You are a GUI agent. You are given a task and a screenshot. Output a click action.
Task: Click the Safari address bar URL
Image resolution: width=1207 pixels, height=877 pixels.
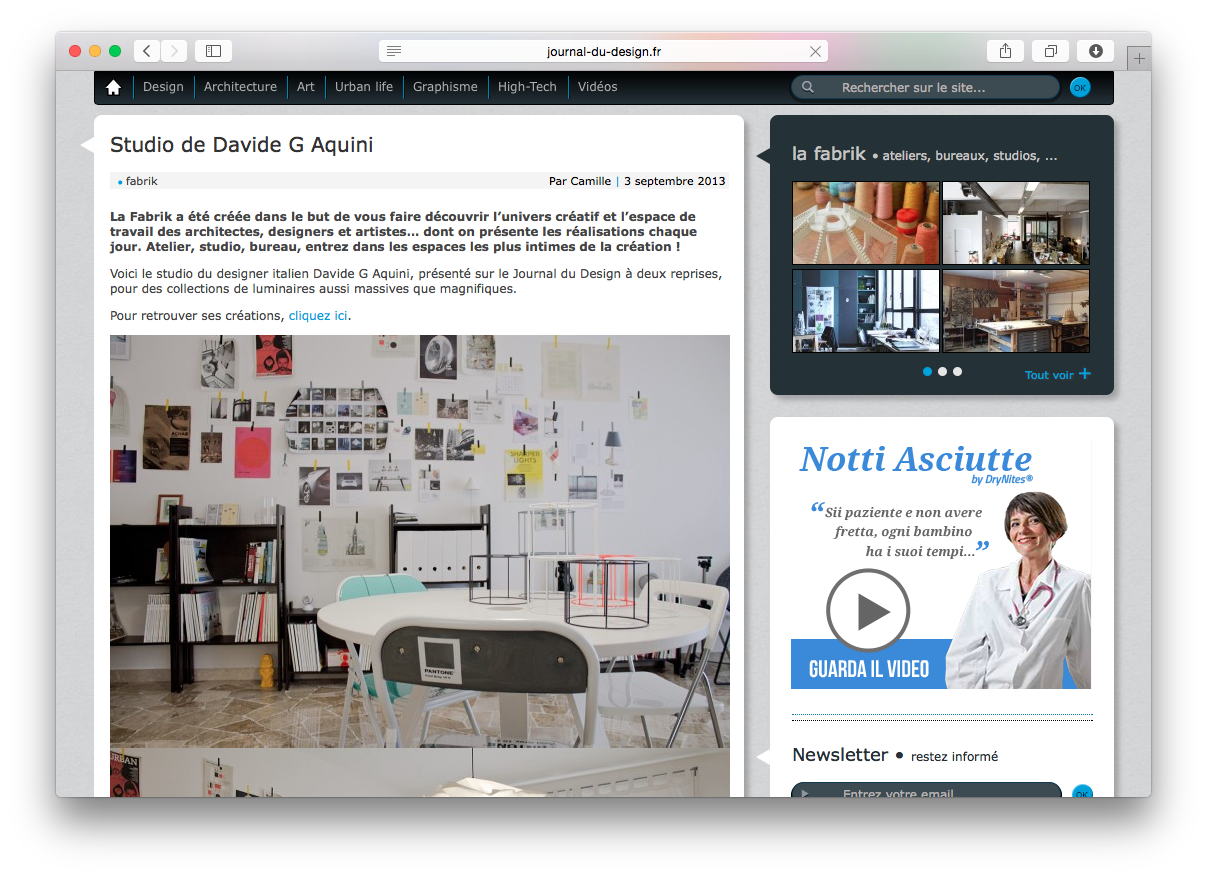tap(604, 51)
